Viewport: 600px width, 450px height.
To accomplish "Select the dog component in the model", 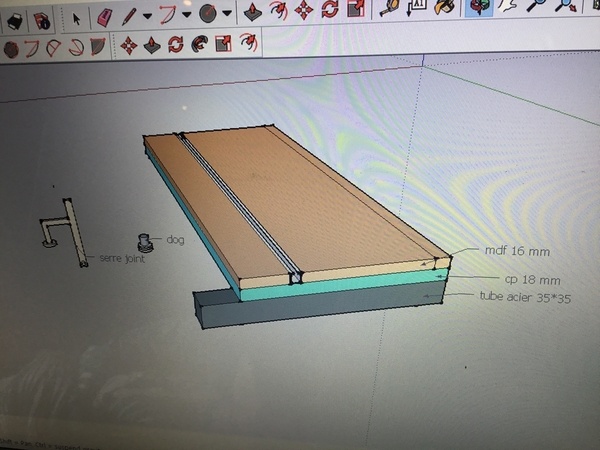I will (145, 243).
